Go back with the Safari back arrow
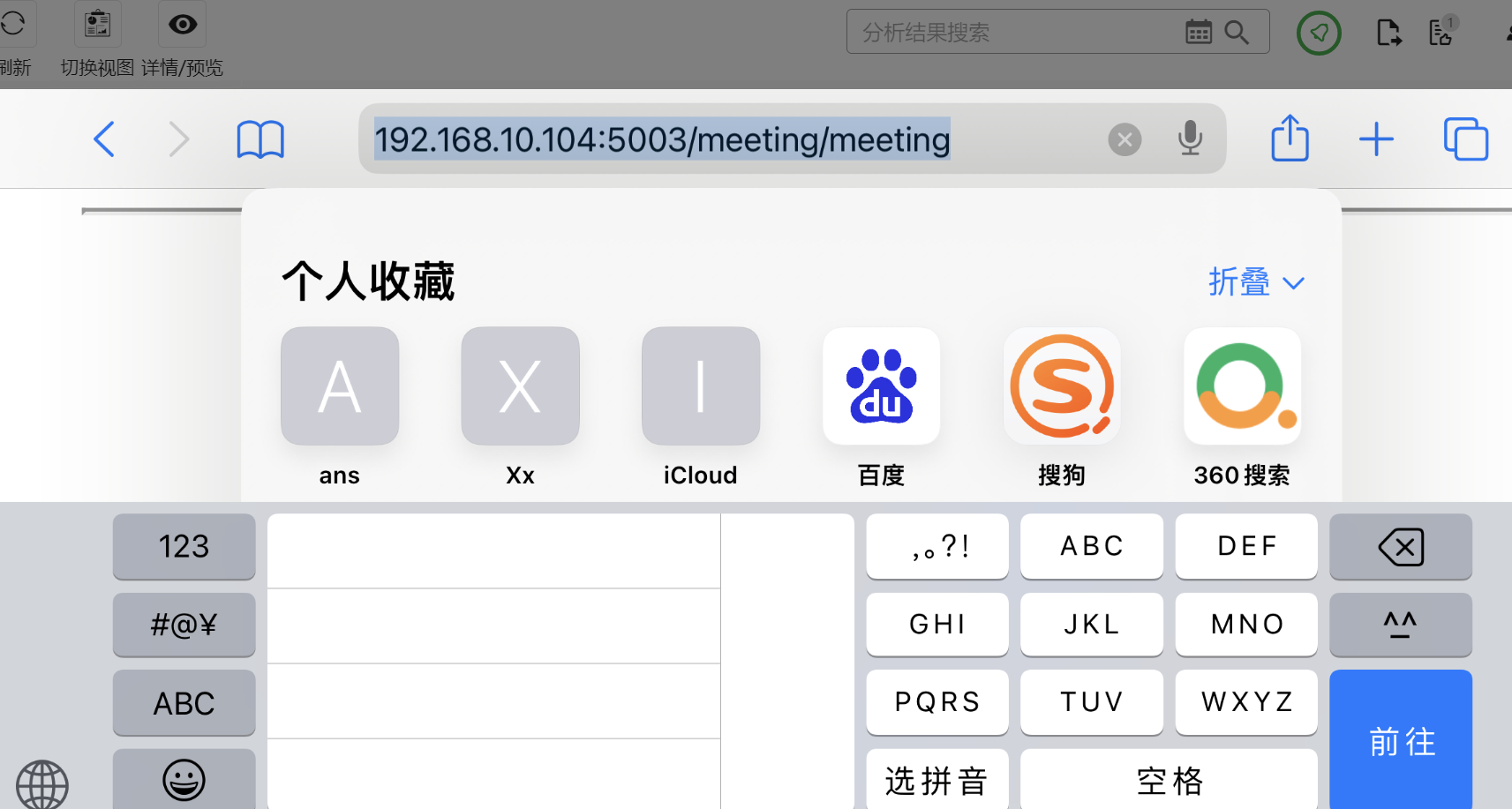1512x809 pixels. coord(104,139)
